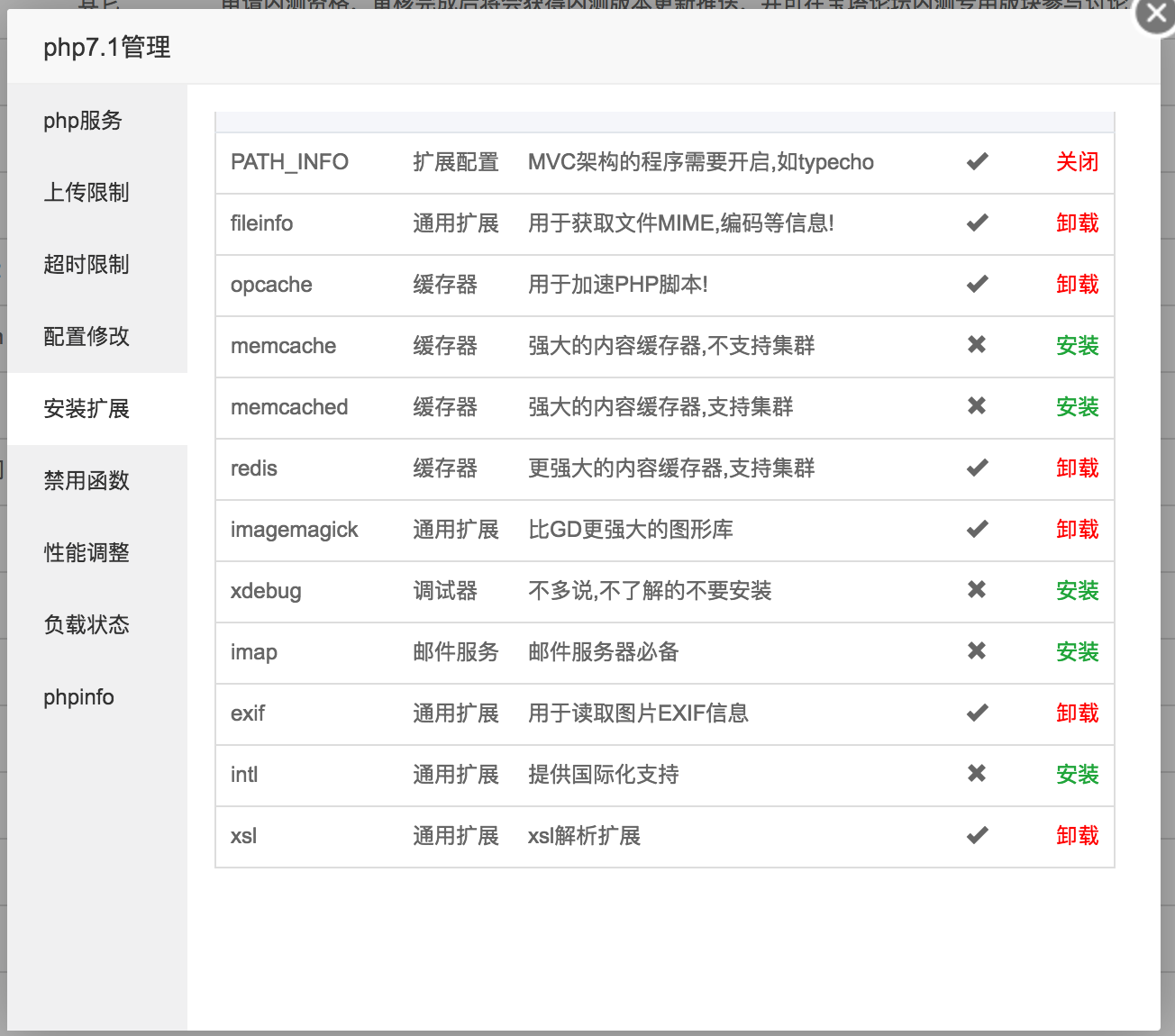This screenshot has height=1036, width=1175.
Task: Click the intl cross status icon
Action: click(977, 774)
